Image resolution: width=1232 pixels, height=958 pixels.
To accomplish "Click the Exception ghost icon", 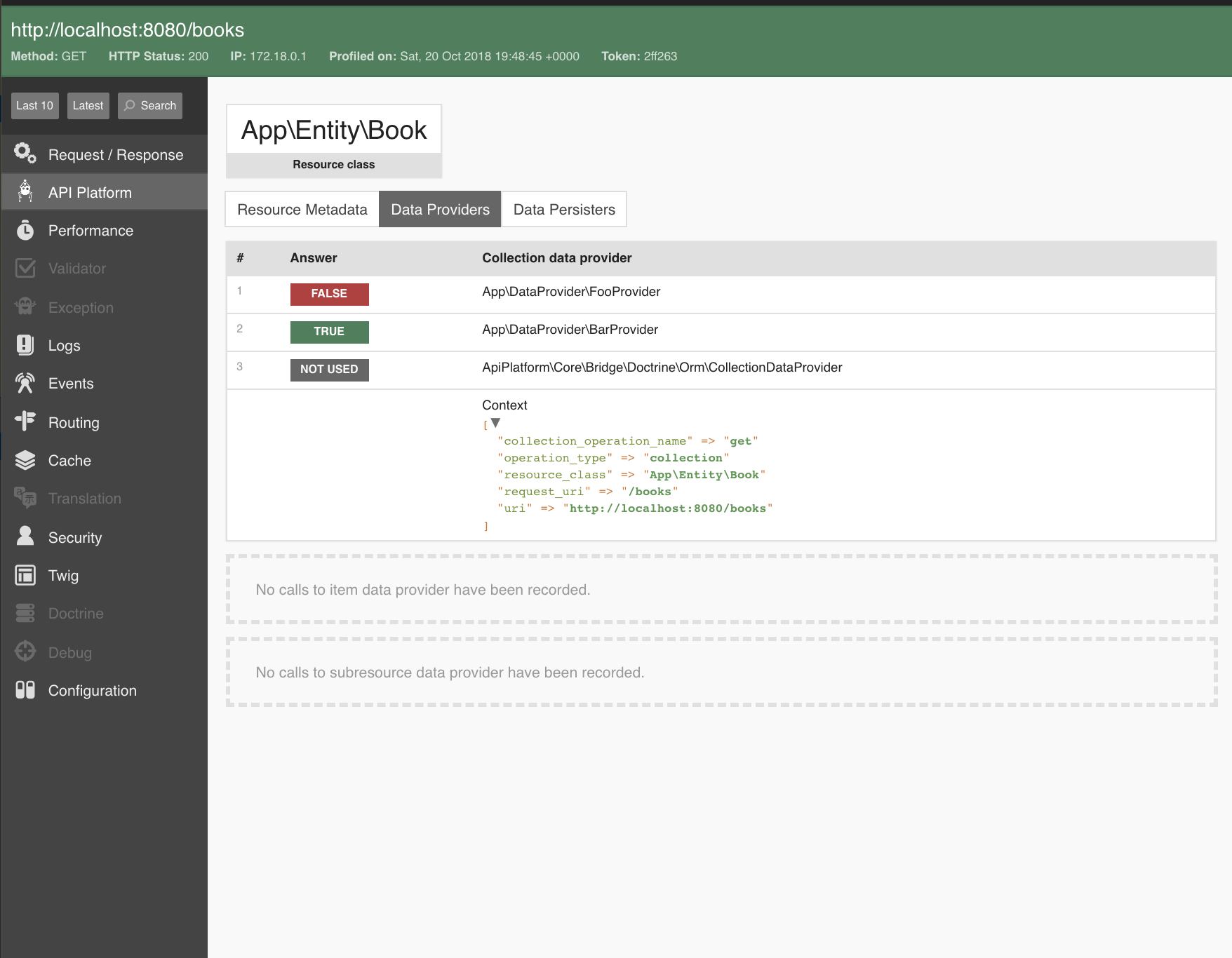I will [25, 306].
